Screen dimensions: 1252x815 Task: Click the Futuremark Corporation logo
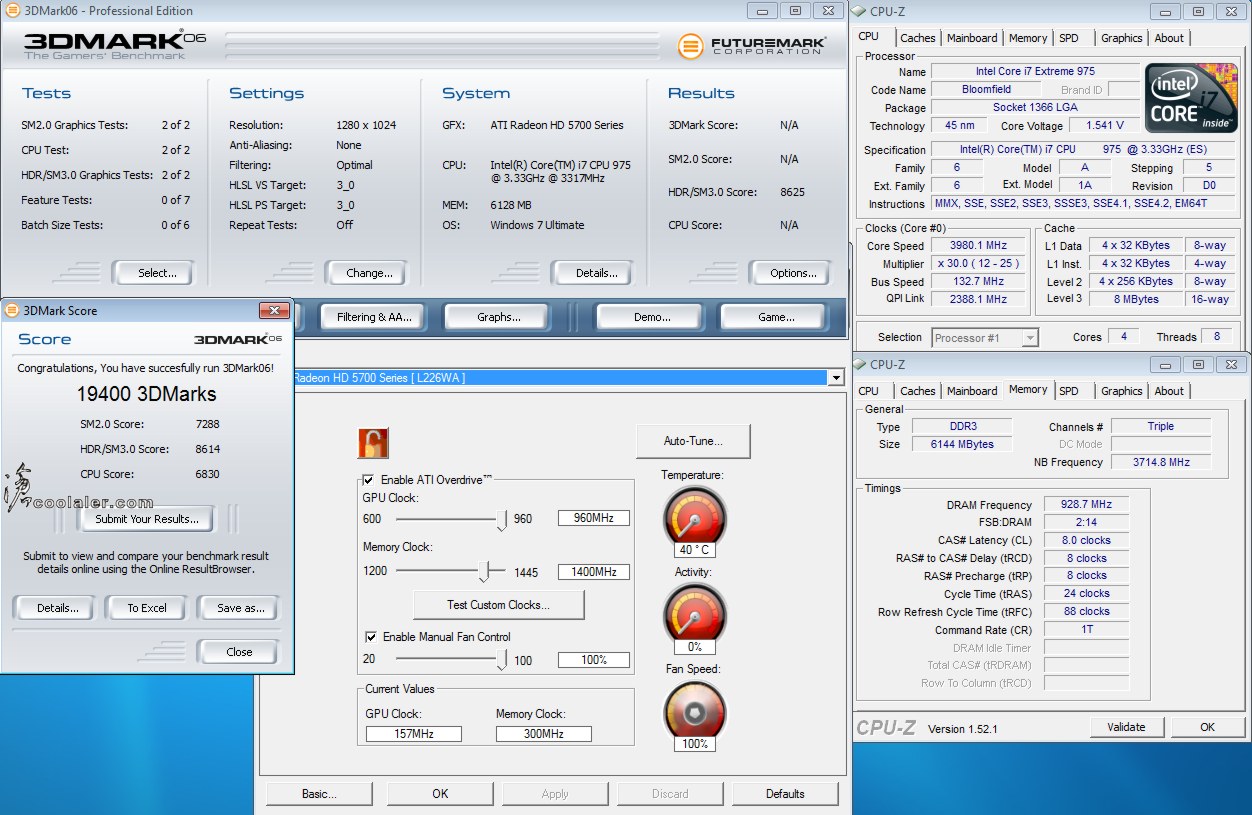coord(752,46)
